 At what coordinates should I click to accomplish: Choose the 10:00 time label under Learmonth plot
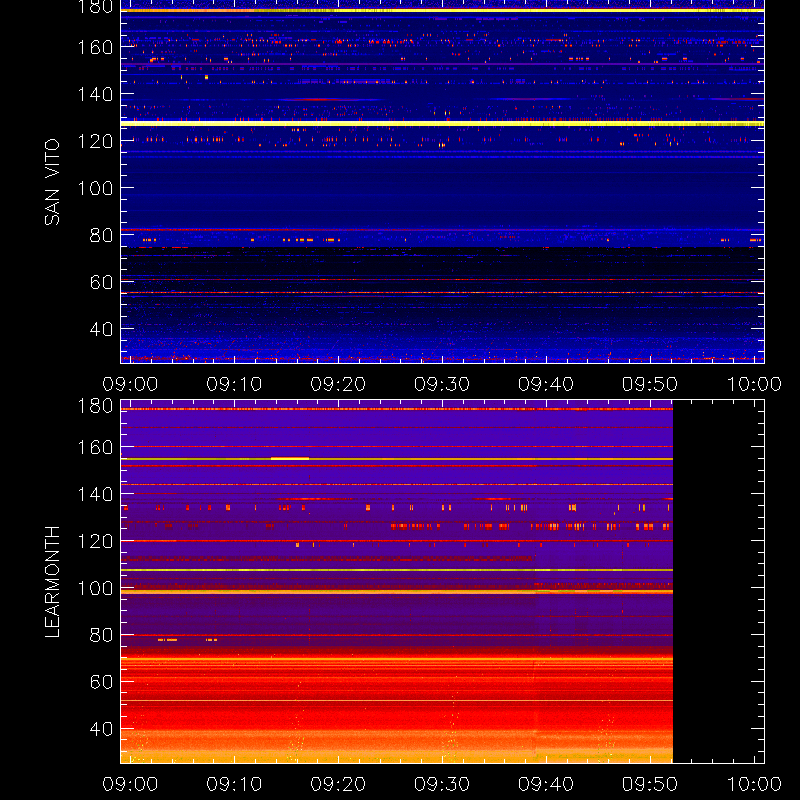(x=754, y=784)
